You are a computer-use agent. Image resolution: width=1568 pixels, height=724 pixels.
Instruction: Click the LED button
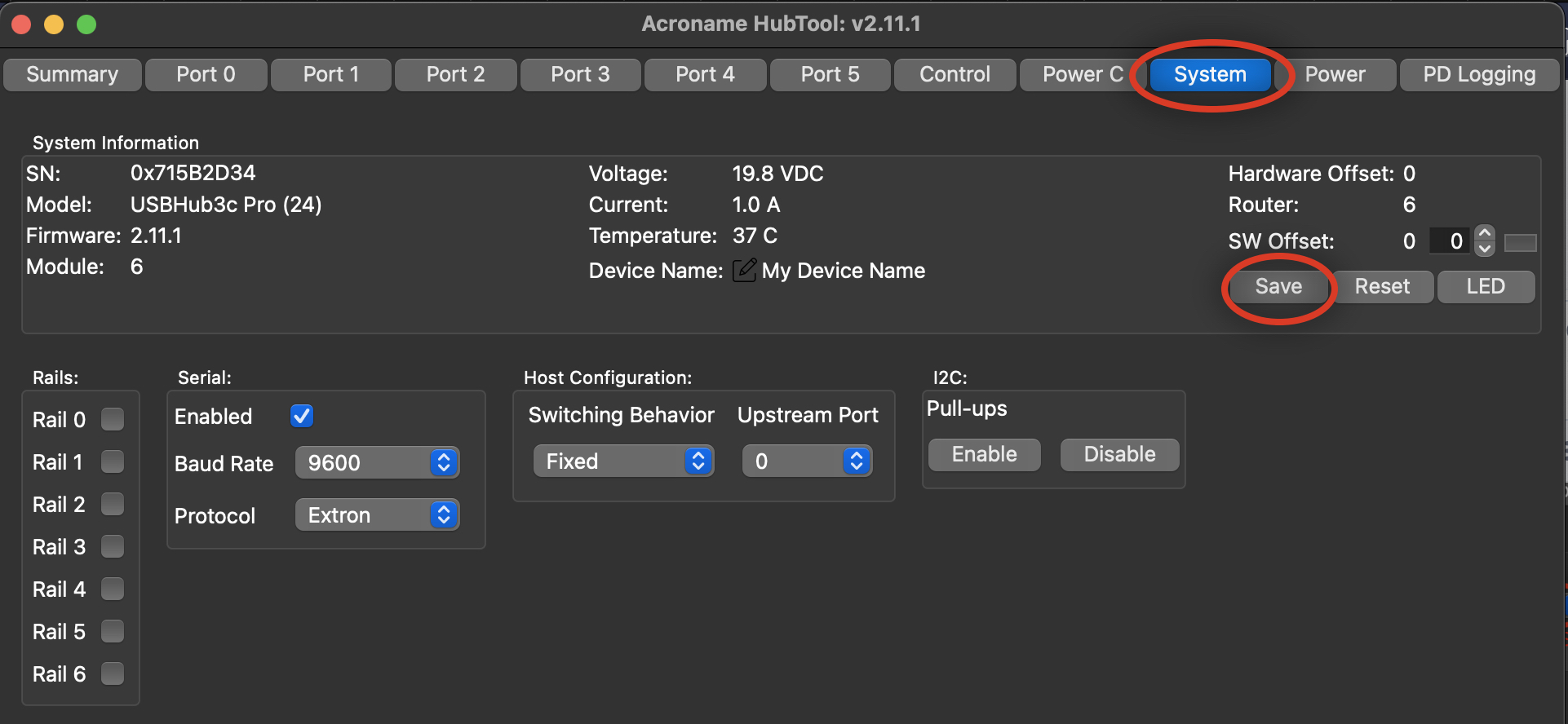[1486, 286]
